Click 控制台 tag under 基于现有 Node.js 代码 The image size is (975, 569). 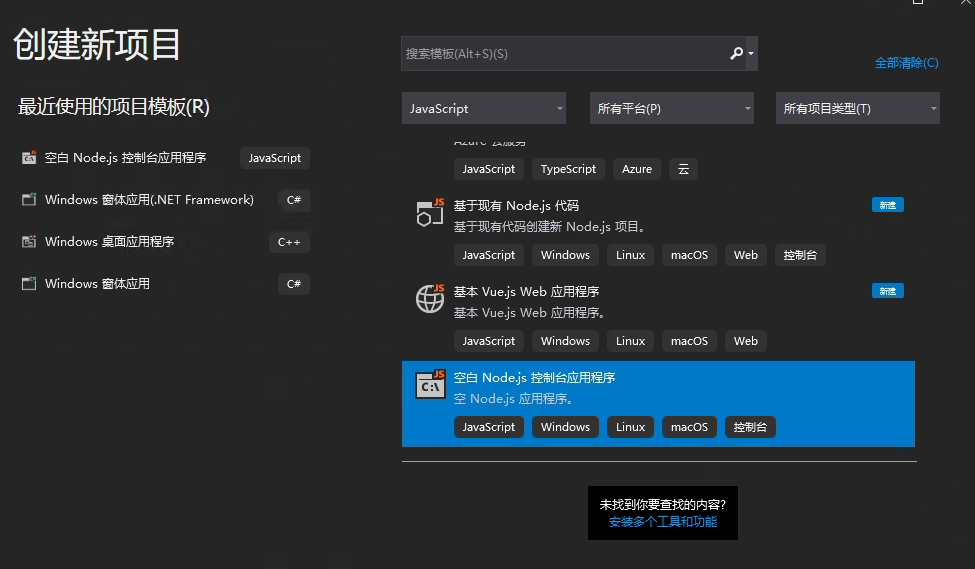click(x=800, y=255)
